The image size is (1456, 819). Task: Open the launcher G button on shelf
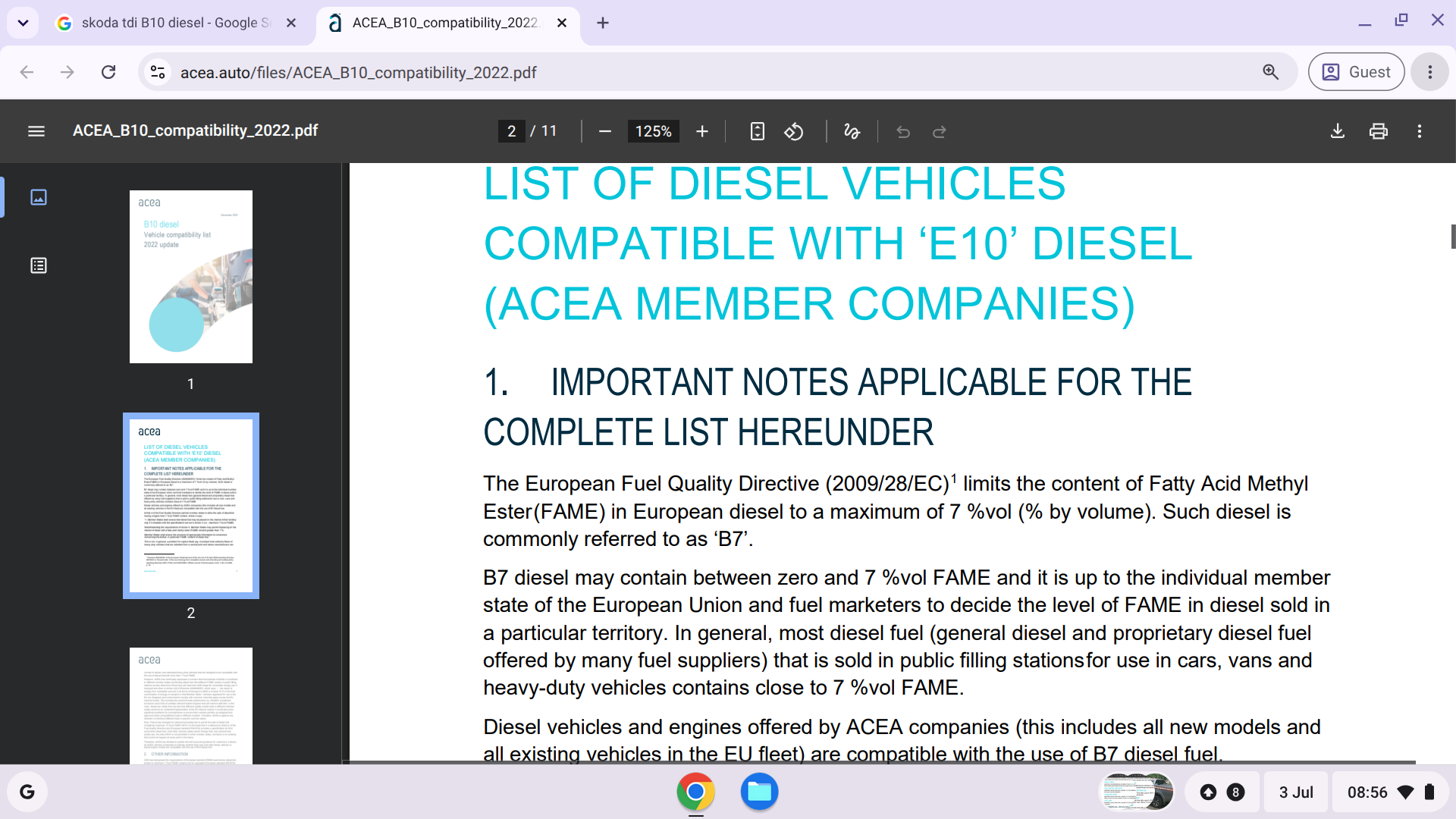27,792
